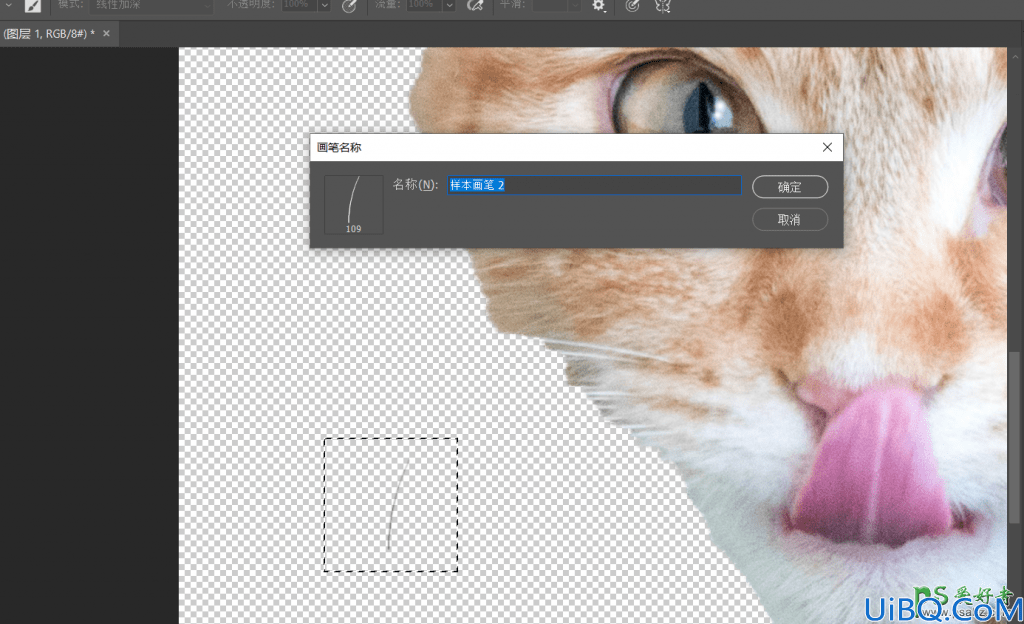Click the brush preview thumbnail labeled 109
Viewport: 1024px width, 624px height.
pyautogui.click(x=353, y=204)
